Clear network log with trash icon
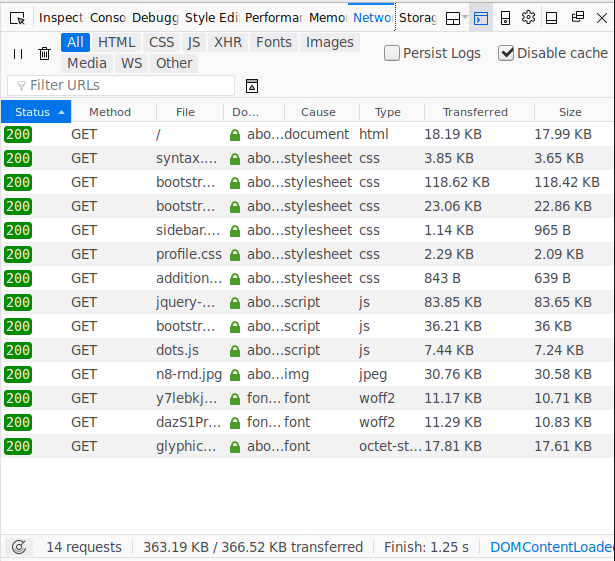The width and height of the screenshot is (615, 561). coord(45,53)
